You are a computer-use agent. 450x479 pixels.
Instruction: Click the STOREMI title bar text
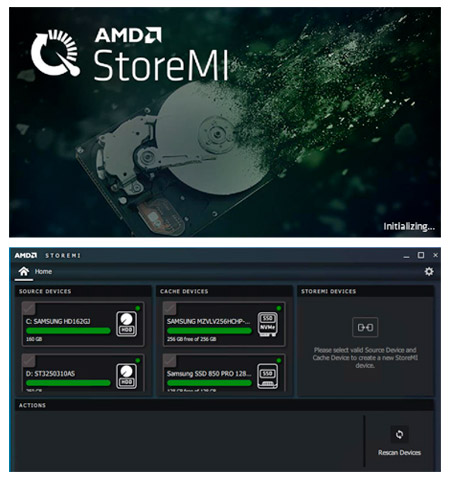[63, 255]
